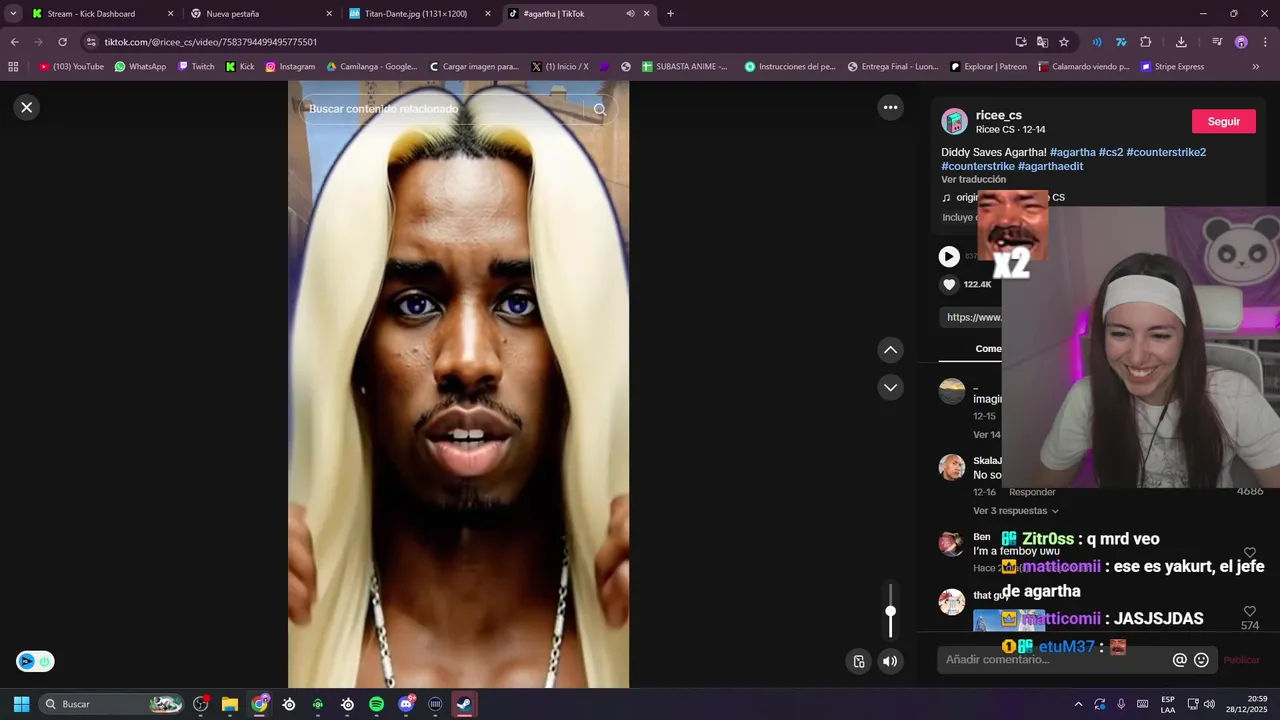Open media control playlist icon
The image size is (1280, 720).
(1217, 42)
